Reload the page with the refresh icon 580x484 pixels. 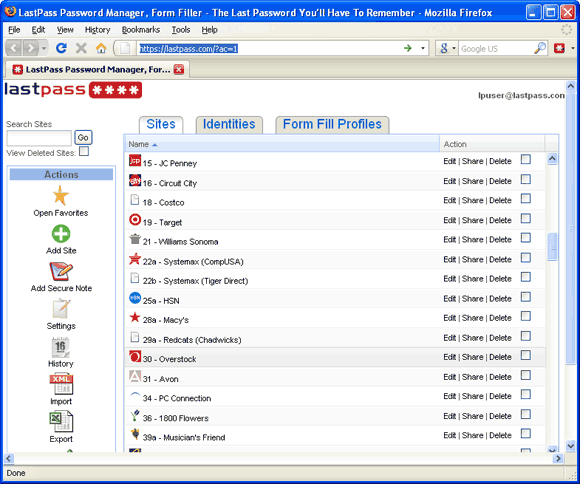61,48
